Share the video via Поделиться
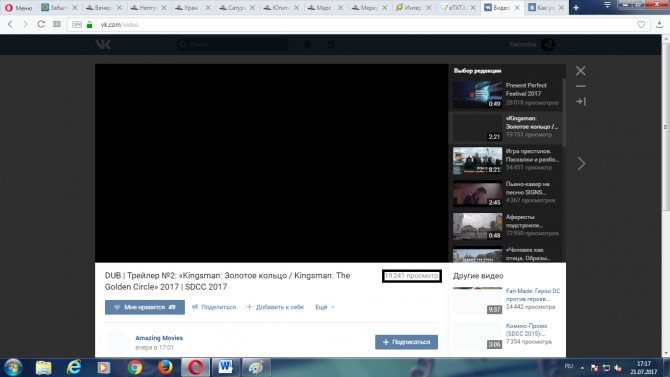 coord(214,307)
